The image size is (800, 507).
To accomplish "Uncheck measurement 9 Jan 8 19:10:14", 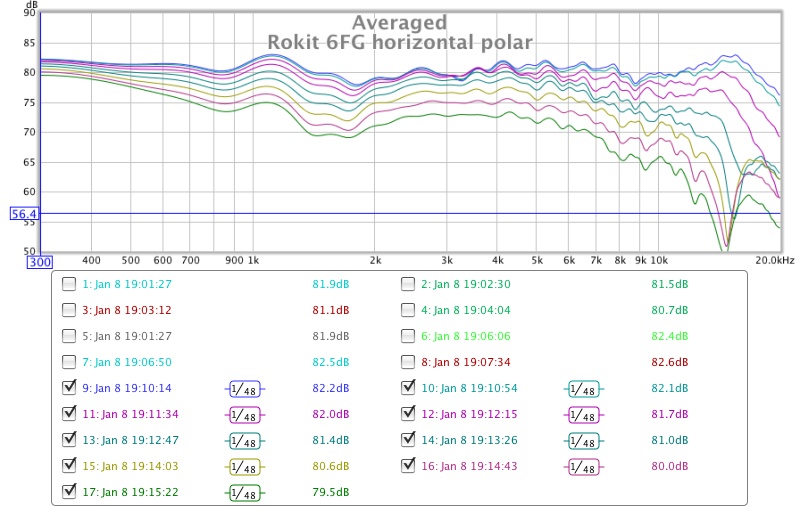I will 69,388.
